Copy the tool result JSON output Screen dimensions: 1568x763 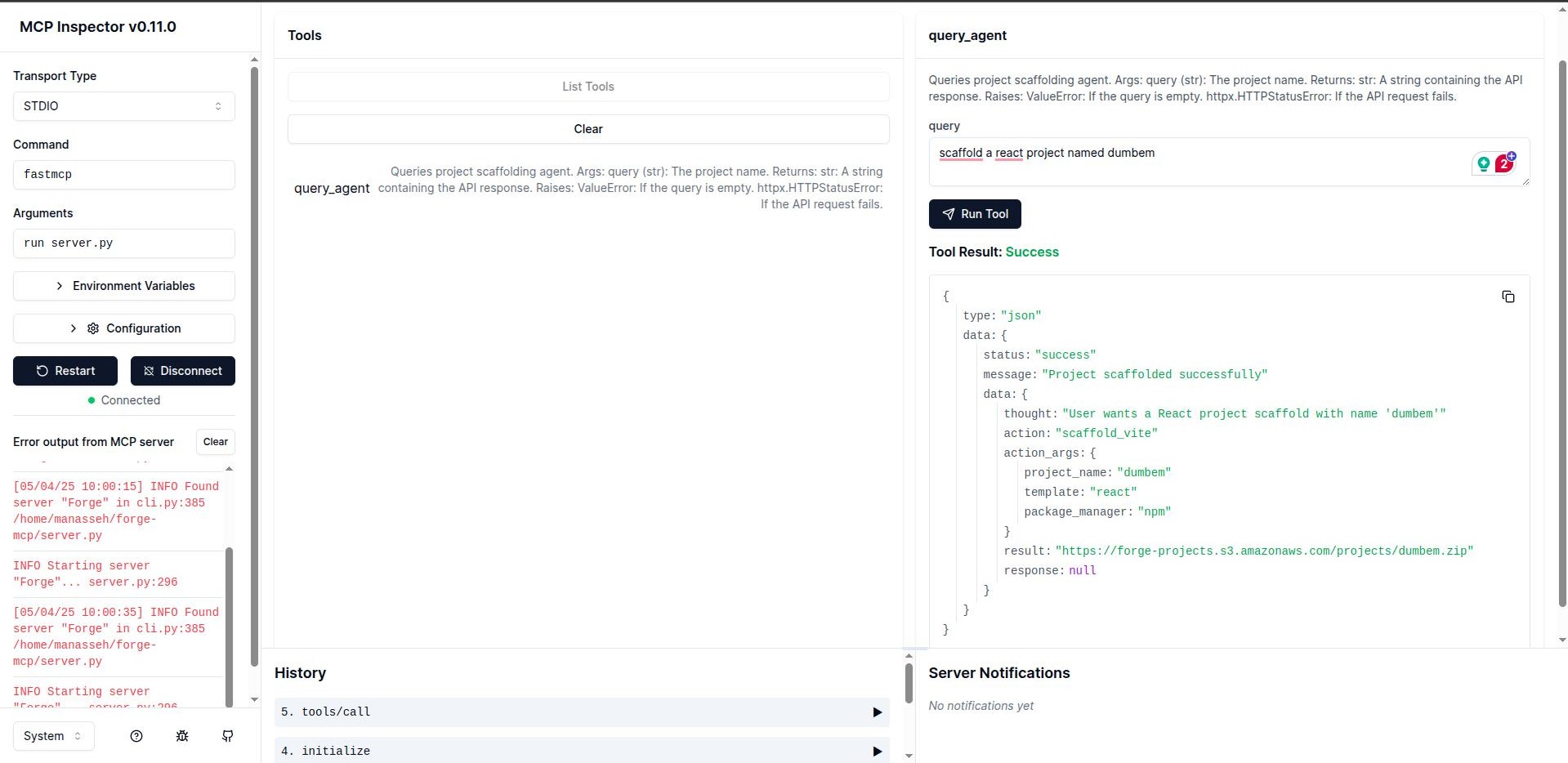pyautogui.click(x=1508, y=296)
